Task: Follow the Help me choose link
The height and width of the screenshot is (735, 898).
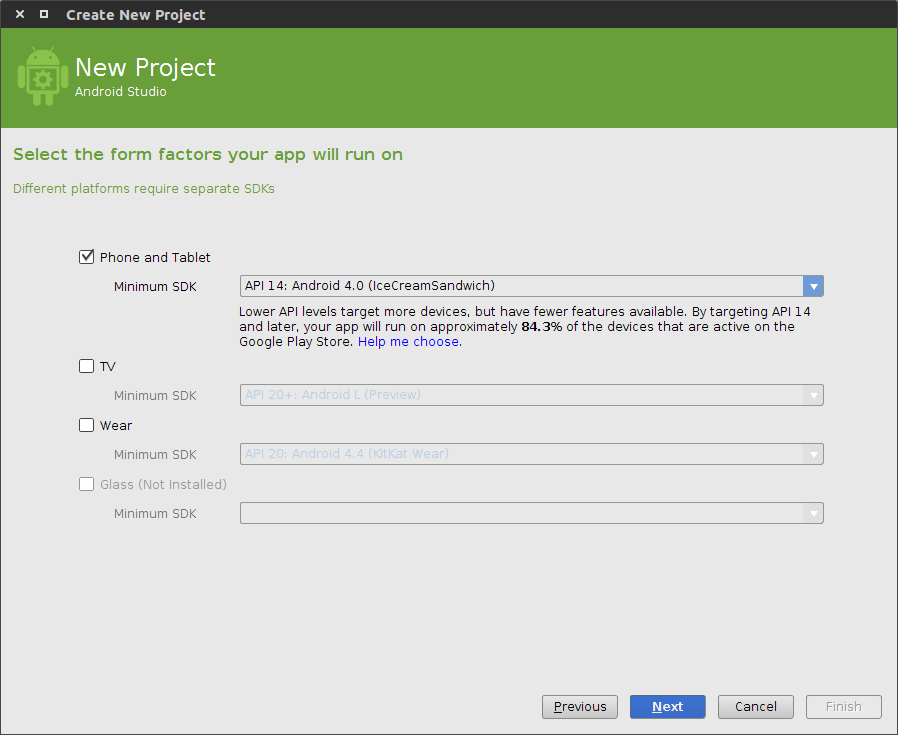Action: [409, 342]
